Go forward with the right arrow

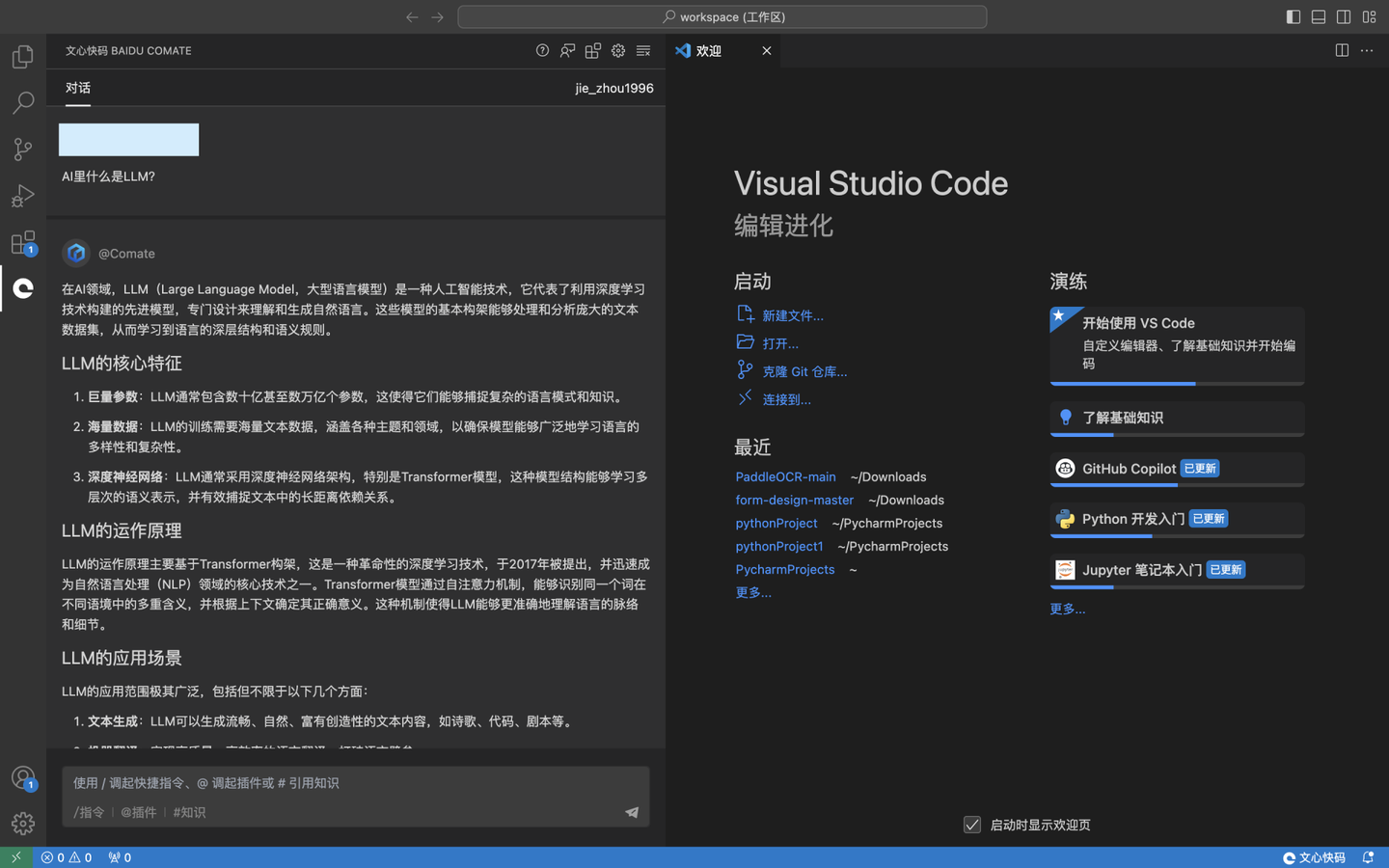437,17
